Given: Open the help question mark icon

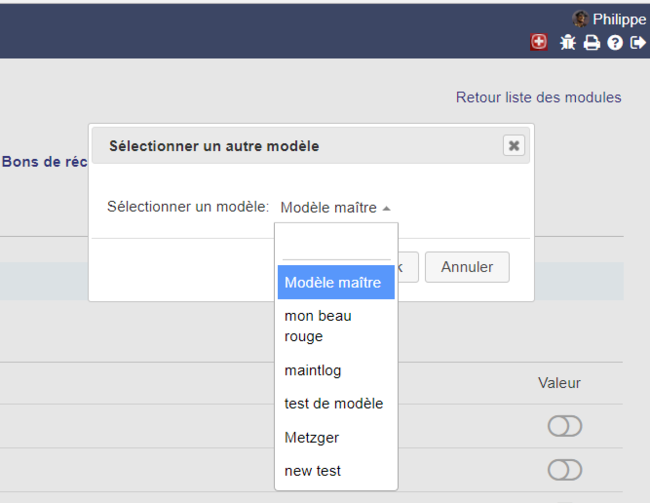Looking at the screenshot, I should click(x=615, y=42).
